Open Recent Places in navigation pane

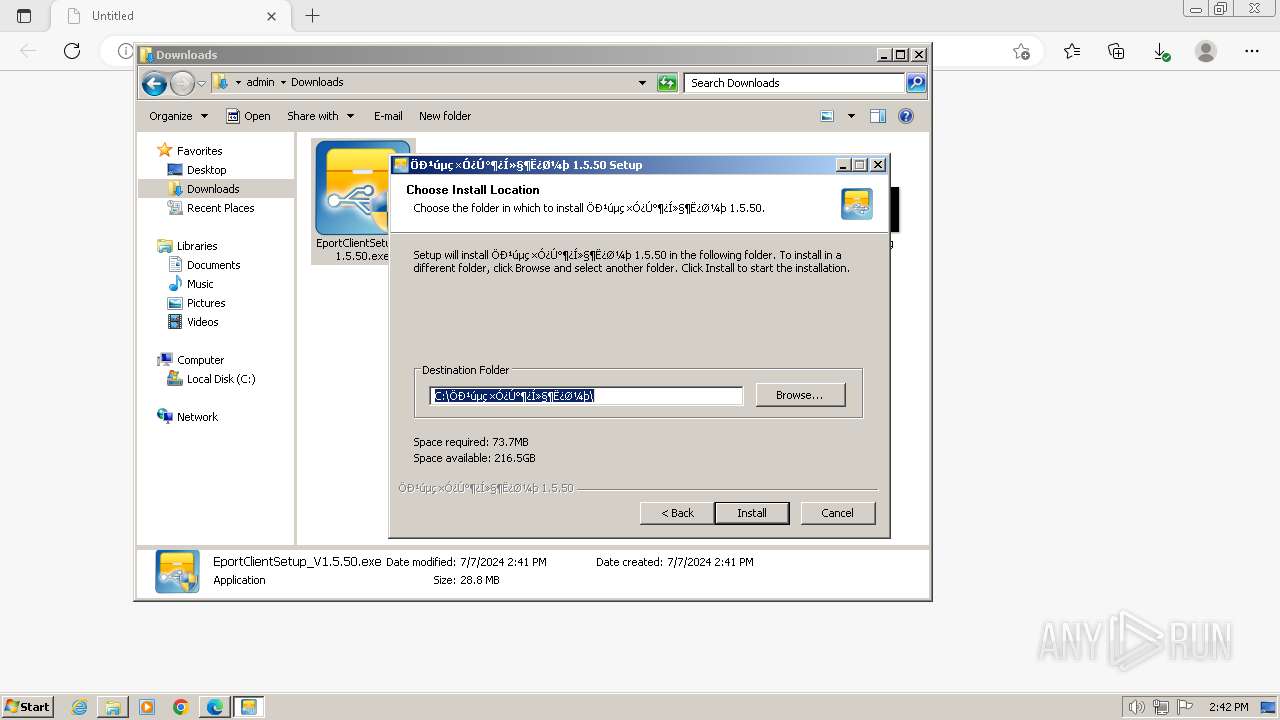click(x=220, y=208)
